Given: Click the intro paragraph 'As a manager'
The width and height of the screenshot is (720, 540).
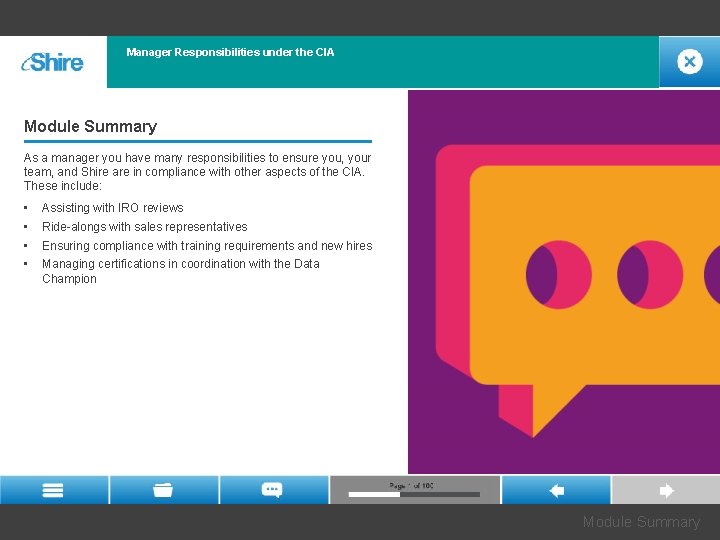Looking at the screenshot, I should 197,172.
